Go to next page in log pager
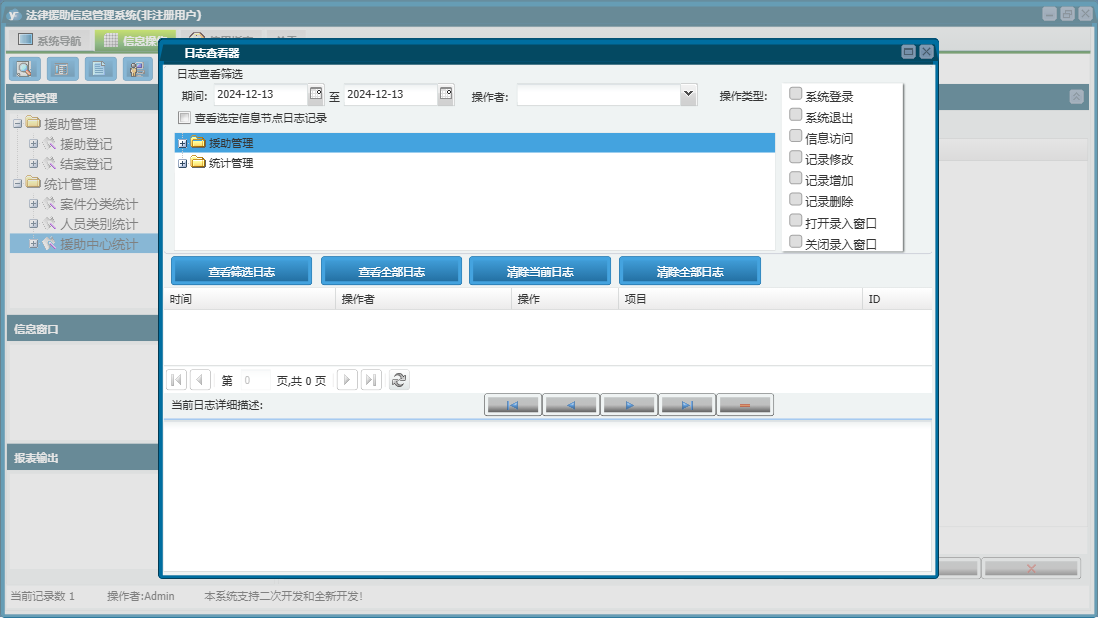1098x618 pixels. point(347,380)
